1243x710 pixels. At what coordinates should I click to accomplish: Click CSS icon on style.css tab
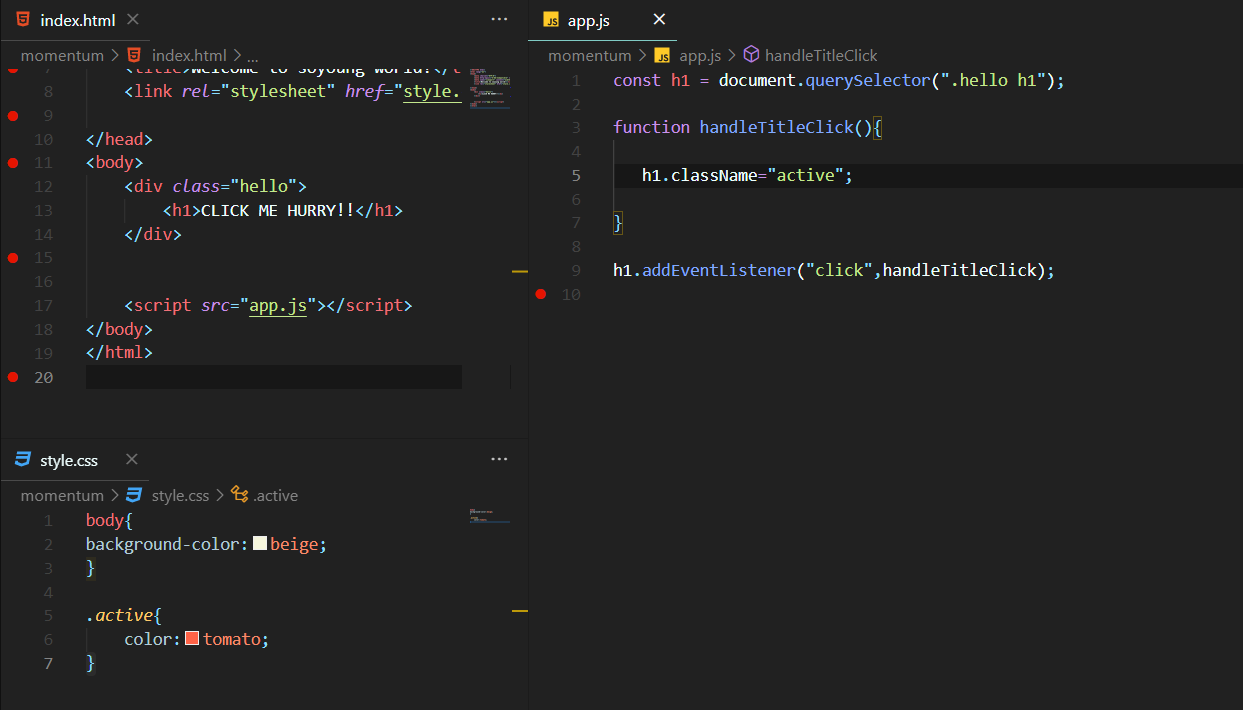pyautogui.click(x=23, y=460)
